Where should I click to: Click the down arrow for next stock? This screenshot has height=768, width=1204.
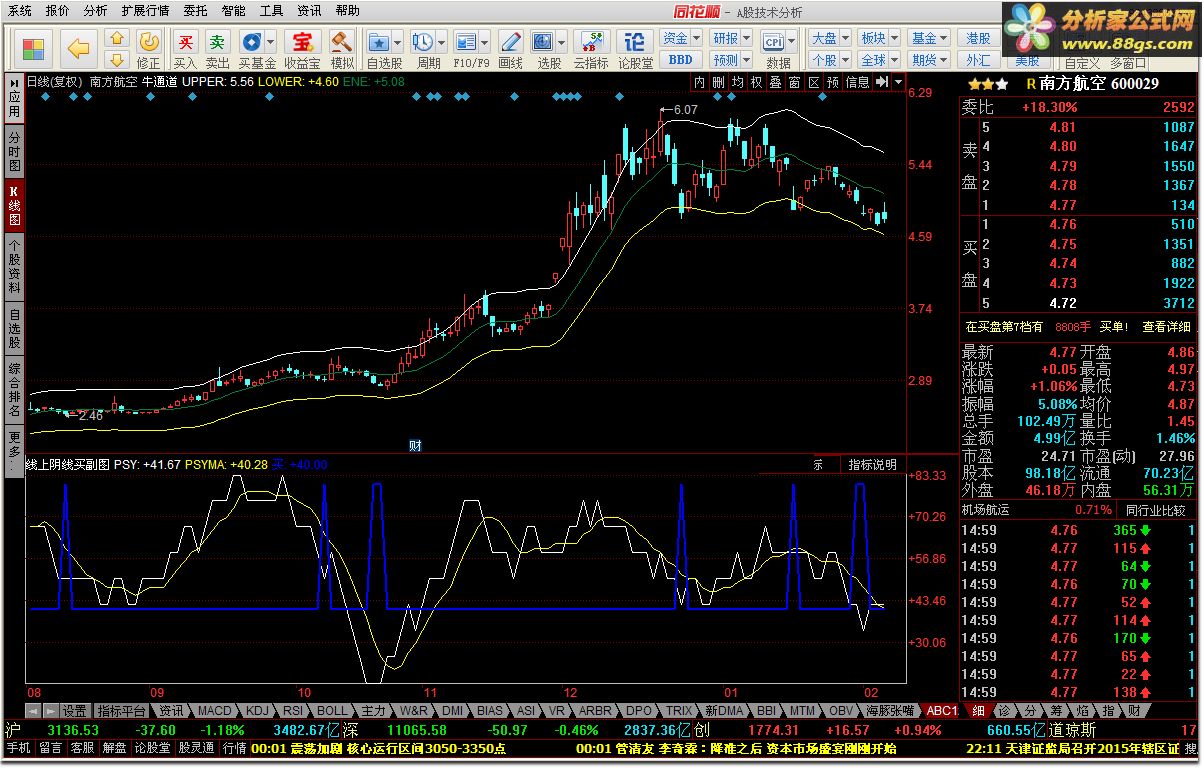tap(116, 58)
